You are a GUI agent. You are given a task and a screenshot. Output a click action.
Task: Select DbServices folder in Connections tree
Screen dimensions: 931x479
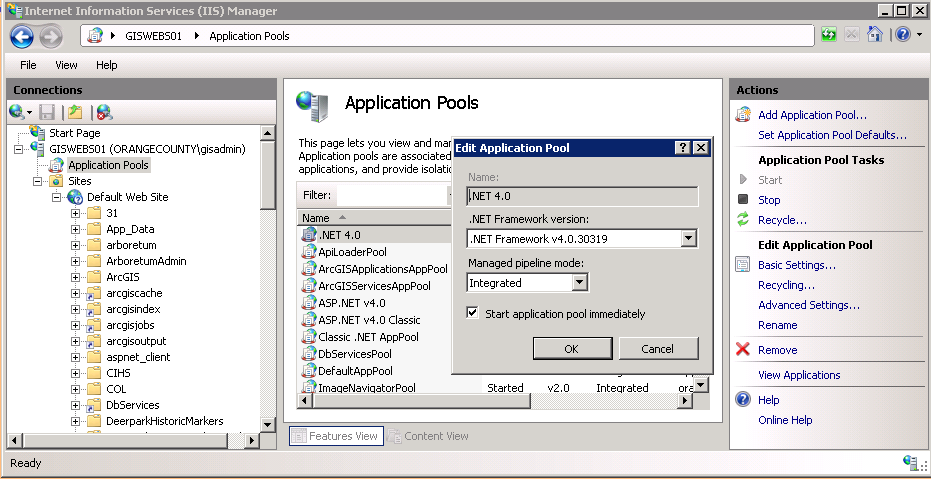click(x=132, y=405)
